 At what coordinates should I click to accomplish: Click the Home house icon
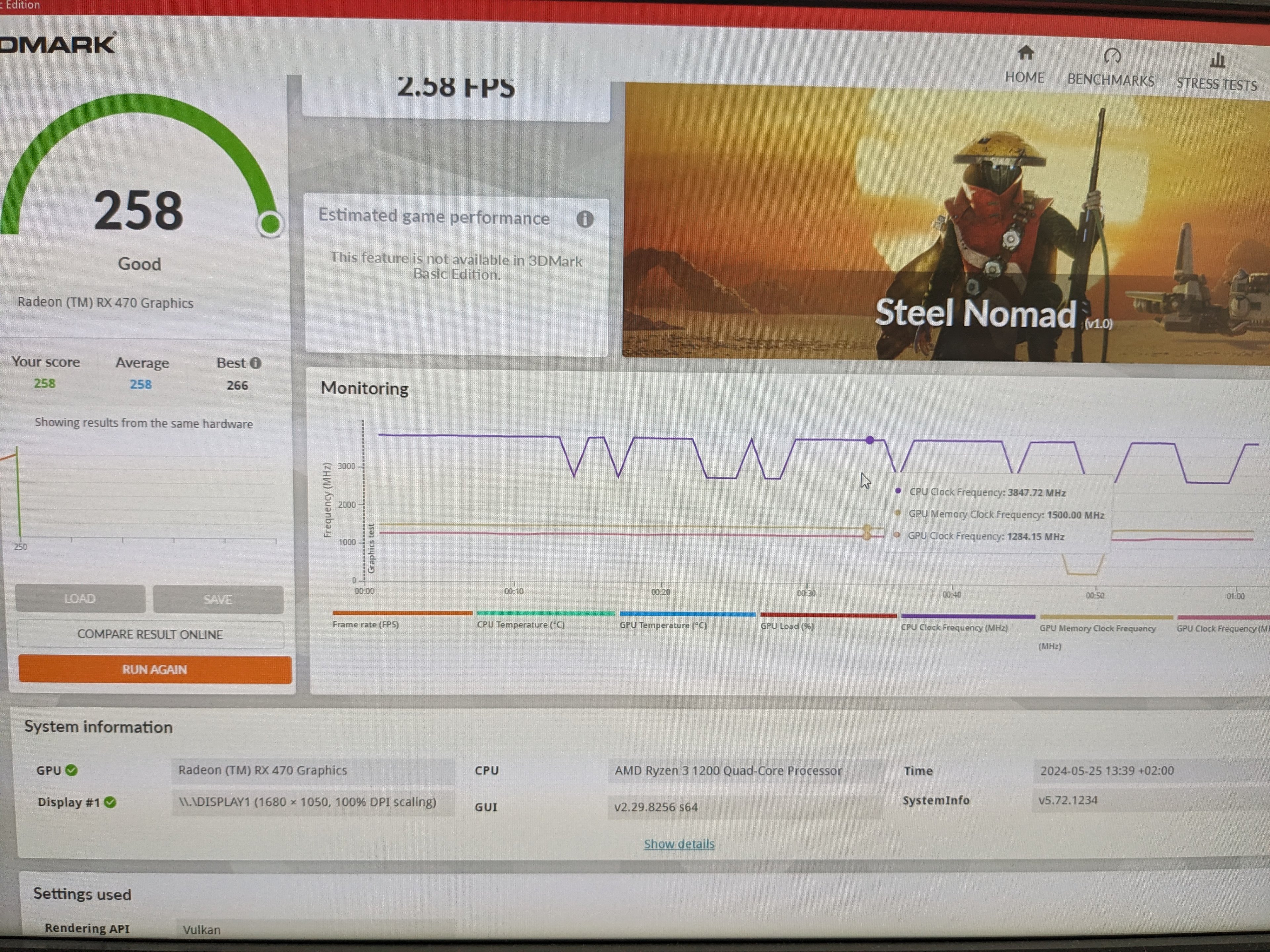pos(1025,53)
